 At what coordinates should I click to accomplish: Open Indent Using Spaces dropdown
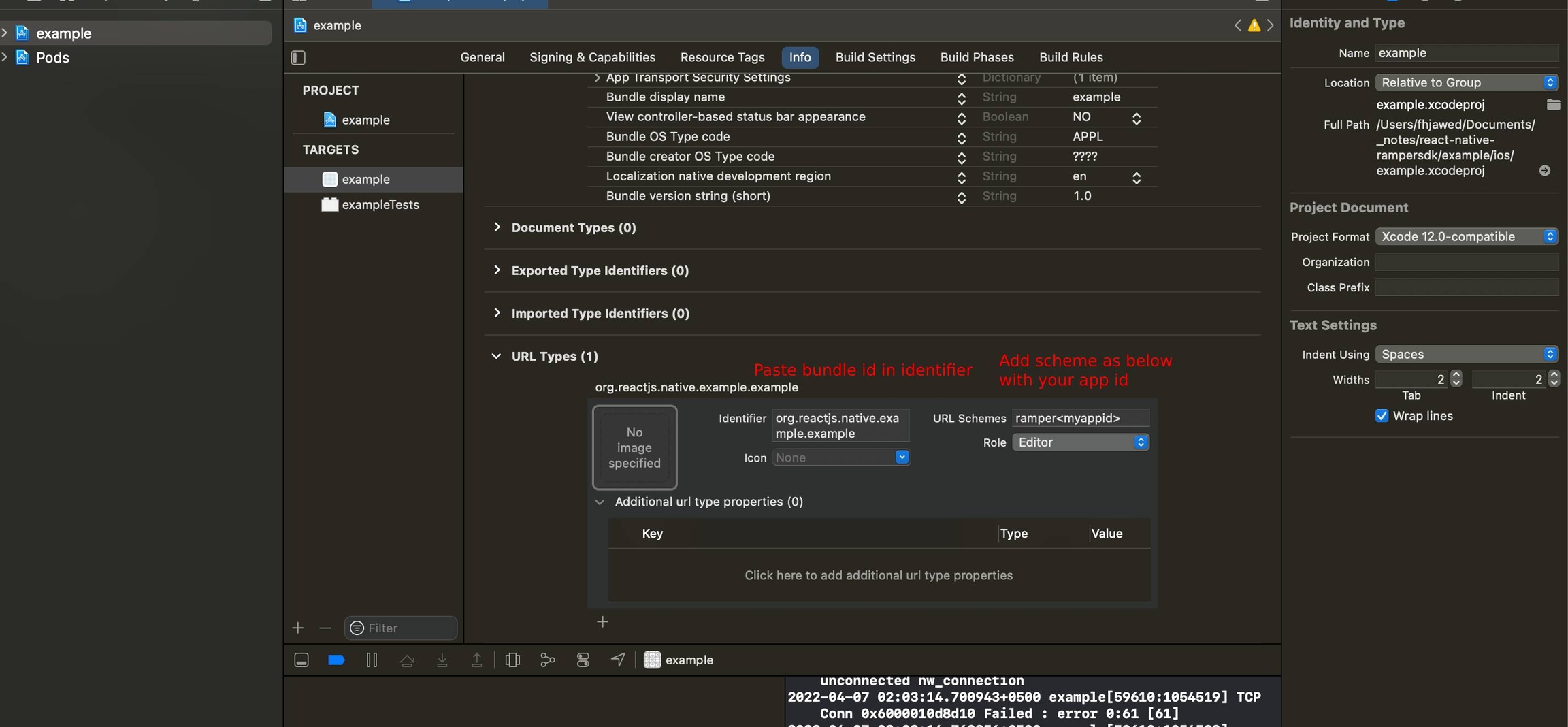point(1467,354)
